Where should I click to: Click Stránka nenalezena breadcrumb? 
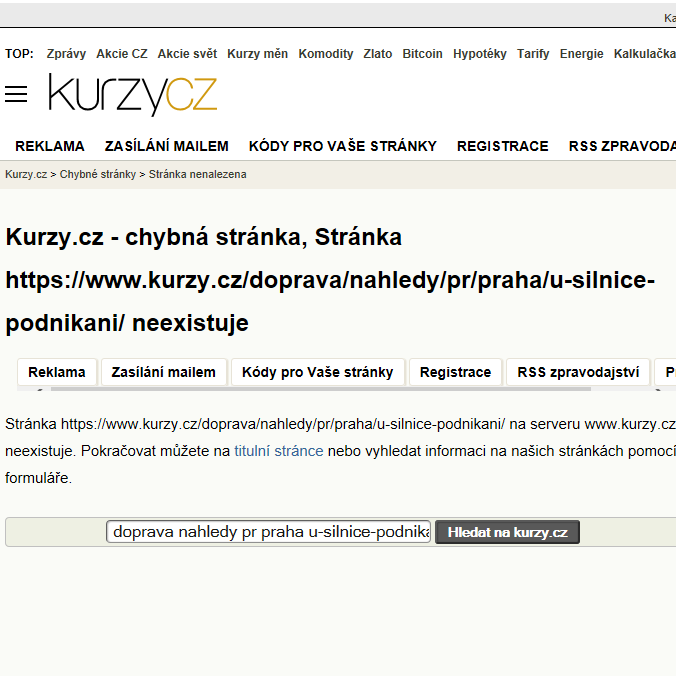coord(197,174)
